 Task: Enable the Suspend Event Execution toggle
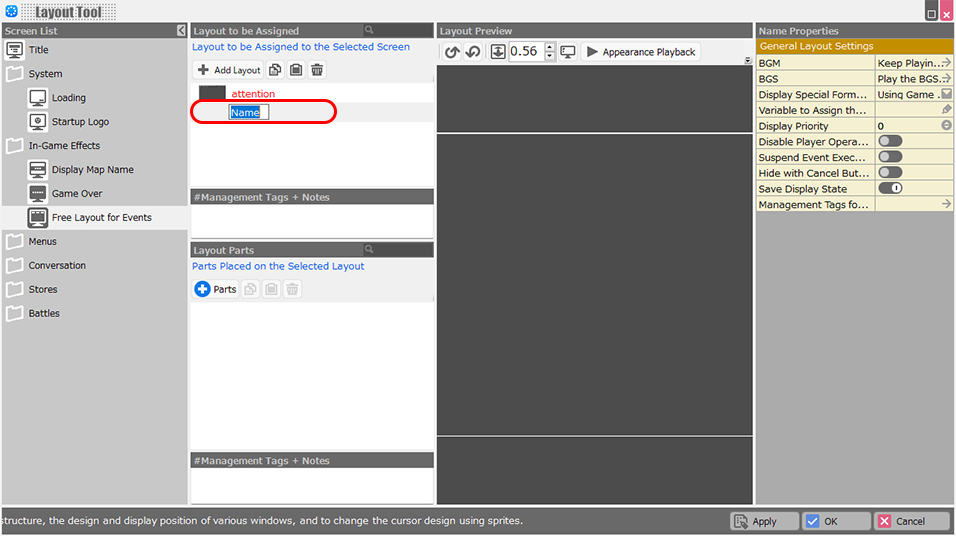[x=889, y=157]
